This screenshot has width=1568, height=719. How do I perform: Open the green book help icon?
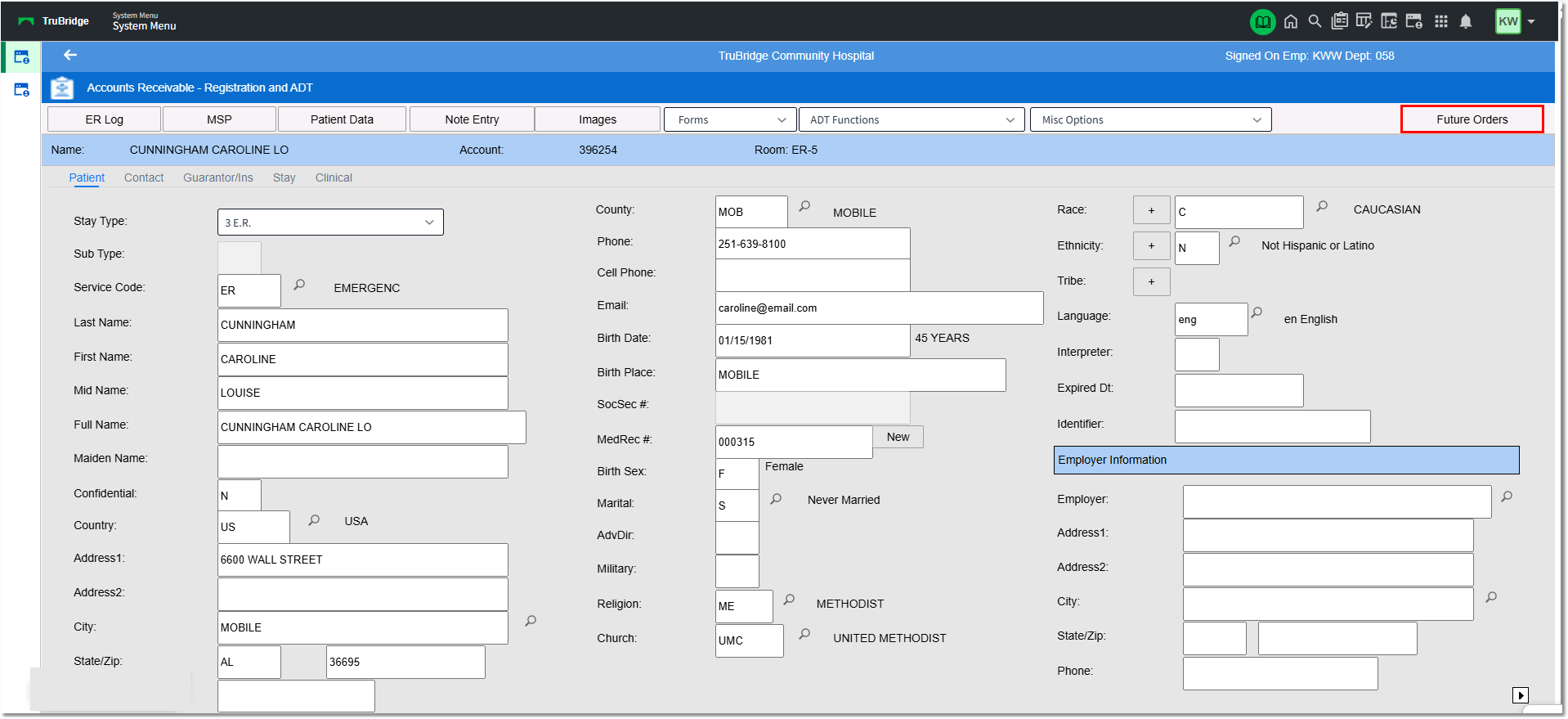tap(1262, 22)
